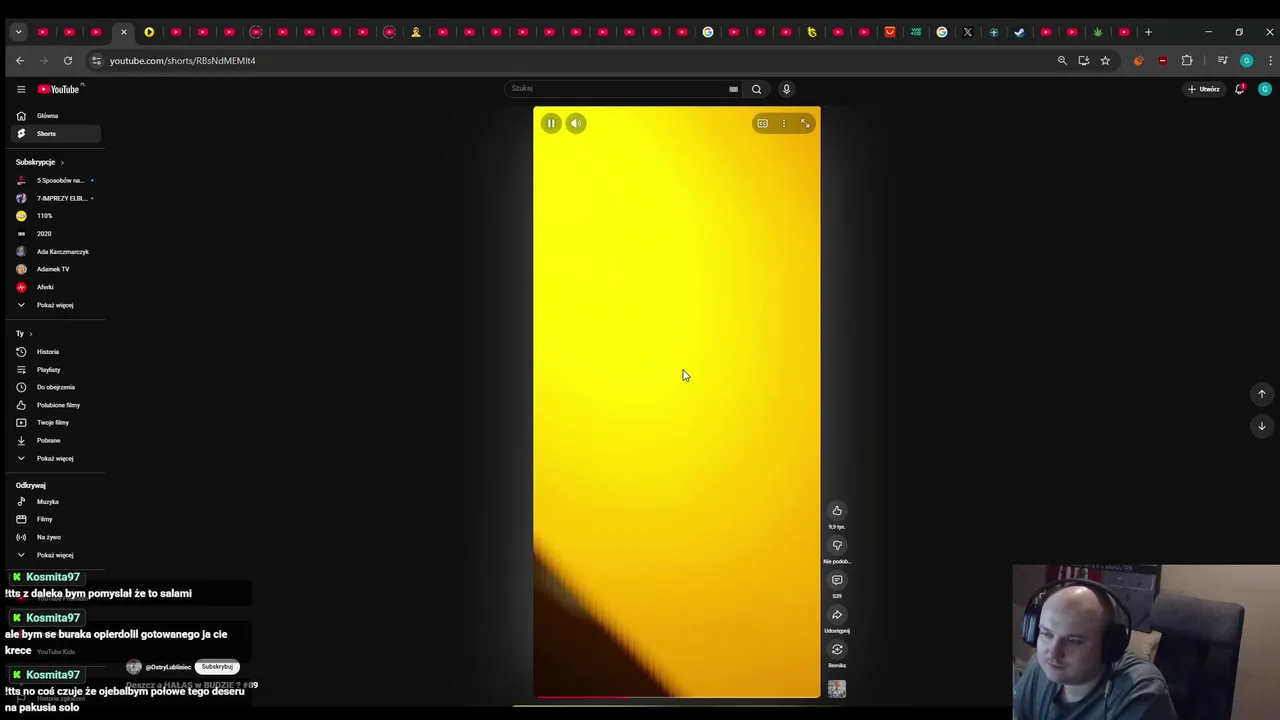The height and width of the screenshot is (720, 1280).
Task: Go to the previous Short with up arrow
Action: 1262,394
